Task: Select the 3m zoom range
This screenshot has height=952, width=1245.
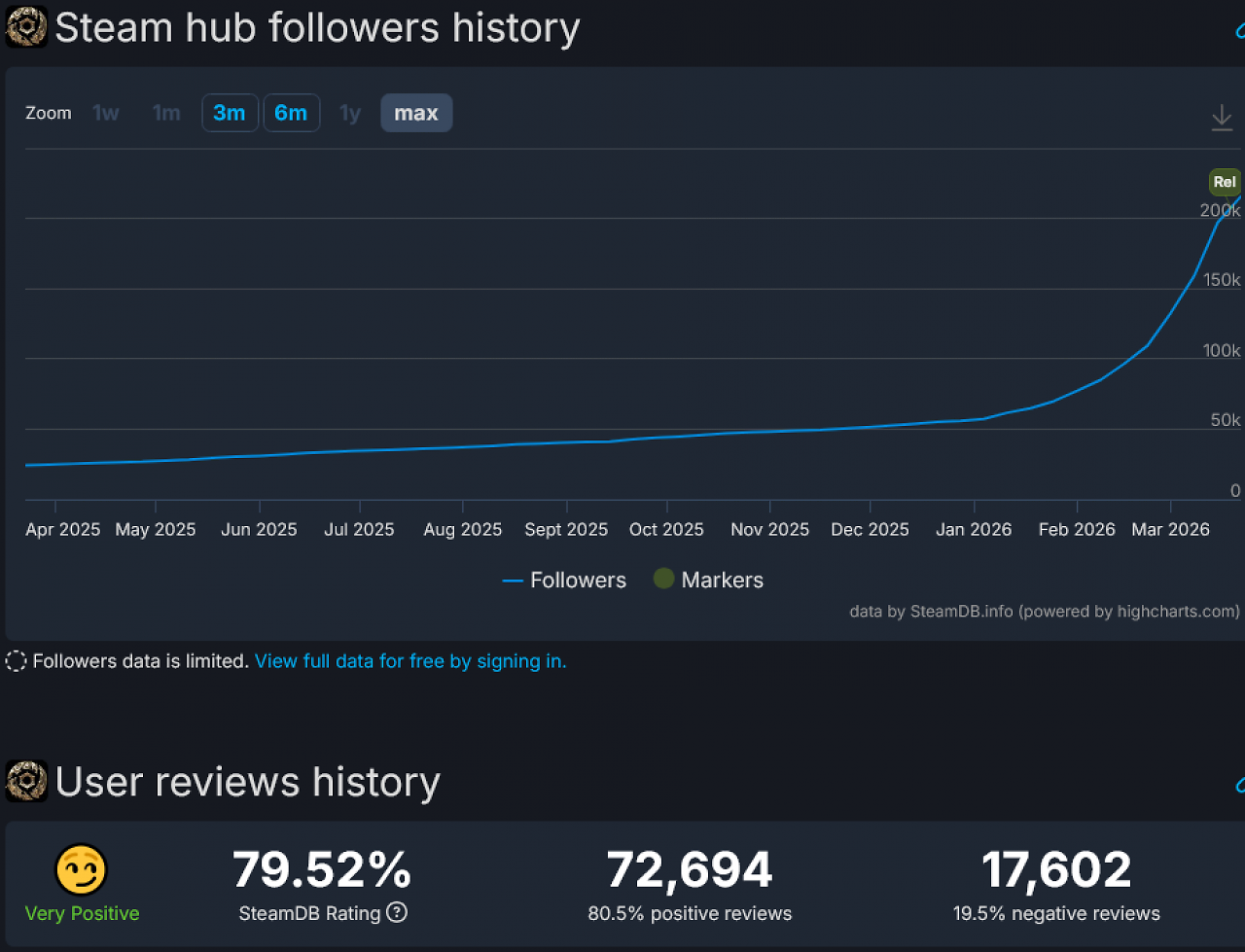Action: (230, 113)
